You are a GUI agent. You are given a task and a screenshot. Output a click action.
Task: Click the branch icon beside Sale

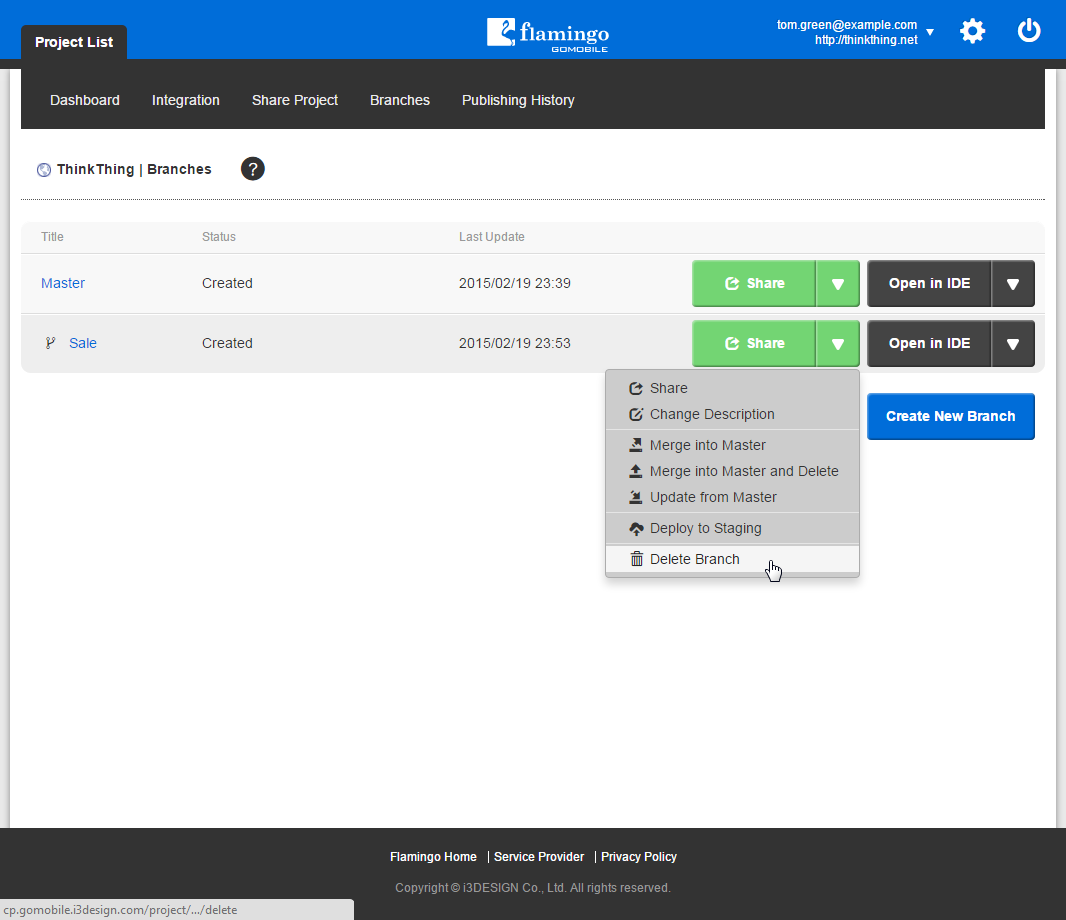tap(50, 343)
